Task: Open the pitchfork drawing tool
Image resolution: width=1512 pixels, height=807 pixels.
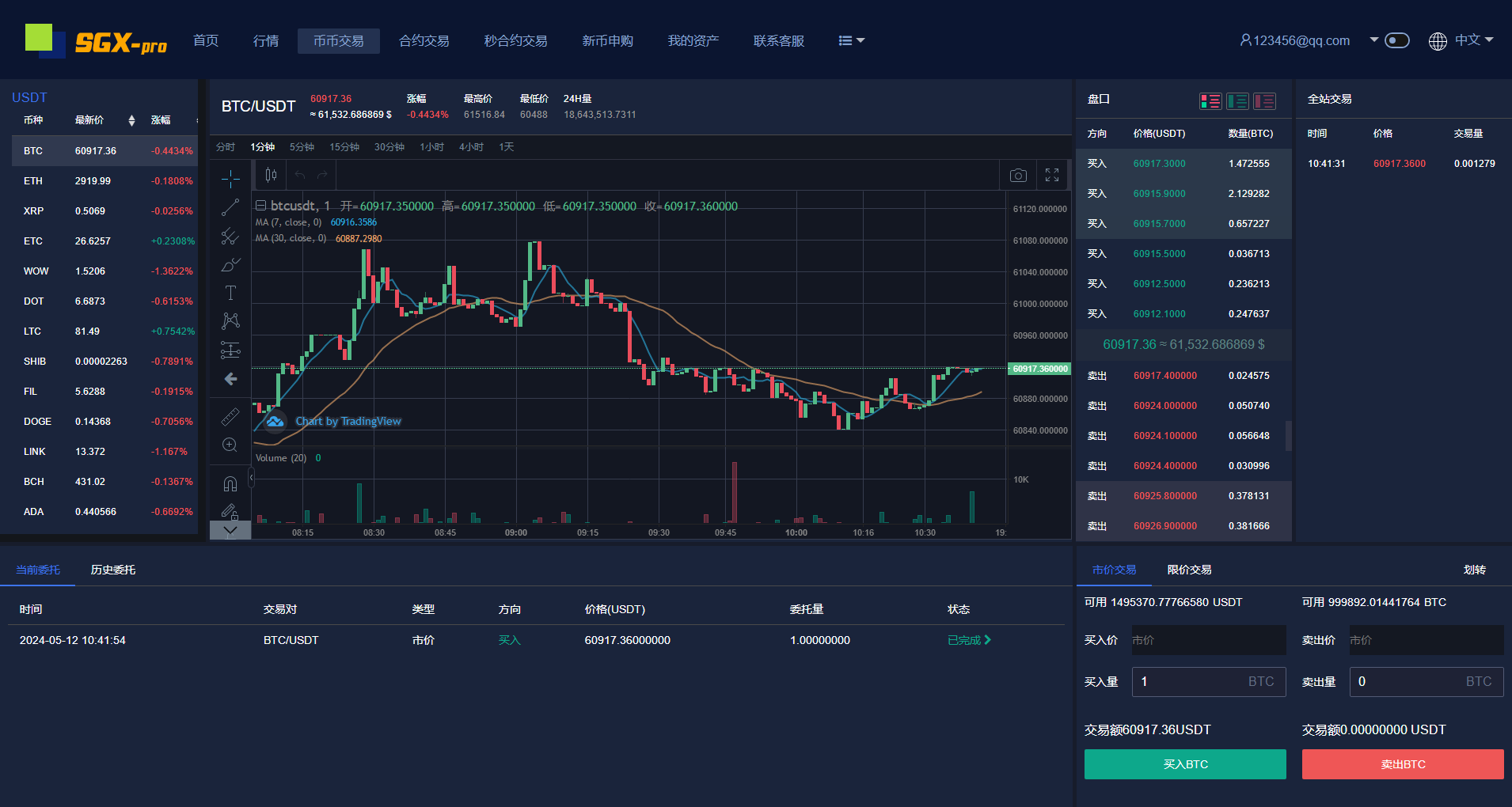Action: tap(230, 236)
